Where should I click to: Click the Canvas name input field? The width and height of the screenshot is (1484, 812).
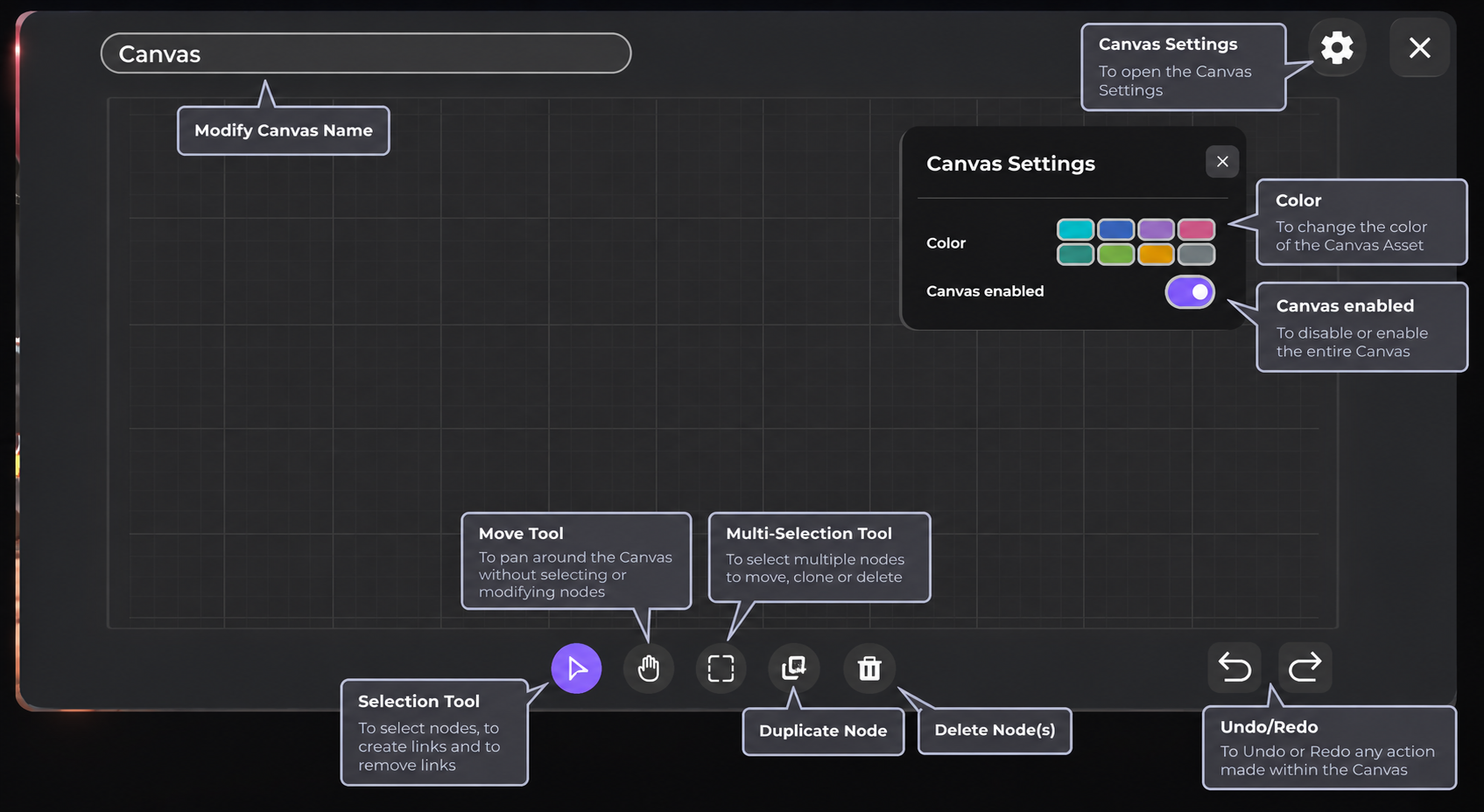tap(366, 53)
